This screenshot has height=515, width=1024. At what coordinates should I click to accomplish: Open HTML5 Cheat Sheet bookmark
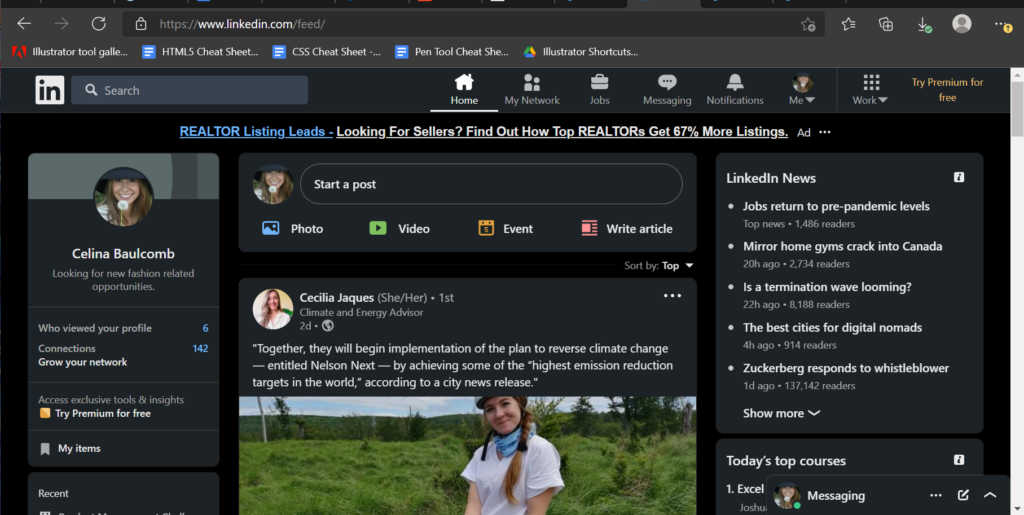200,52
